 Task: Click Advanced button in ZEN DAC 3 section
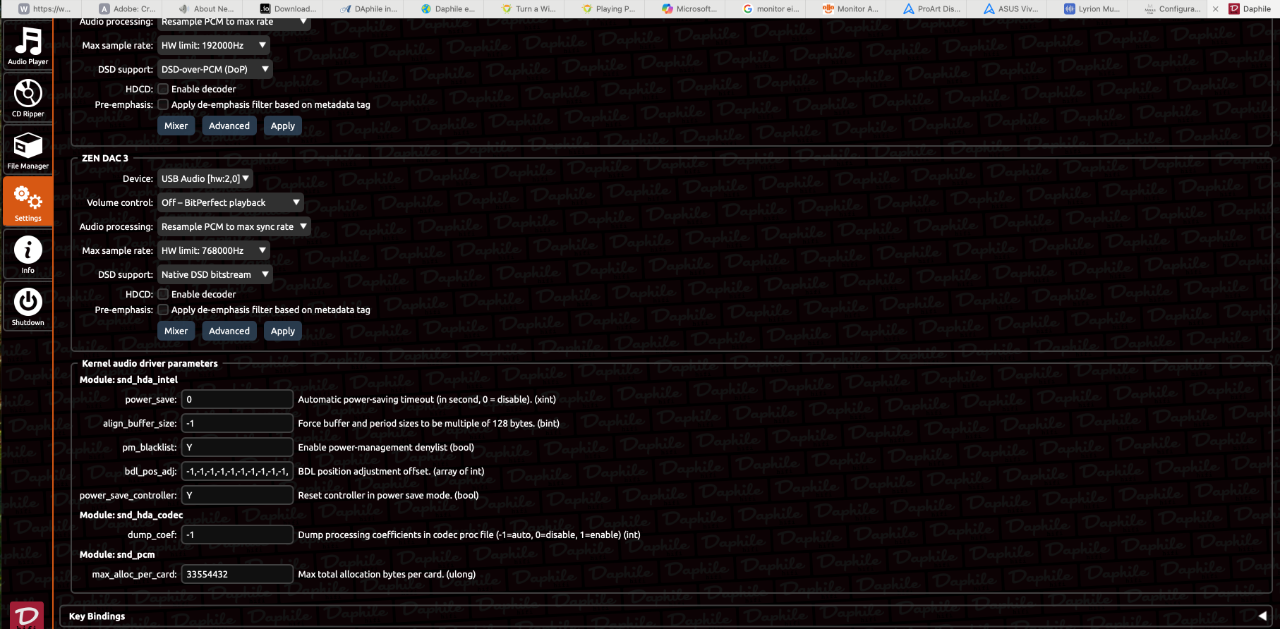[x=229, y=331]
